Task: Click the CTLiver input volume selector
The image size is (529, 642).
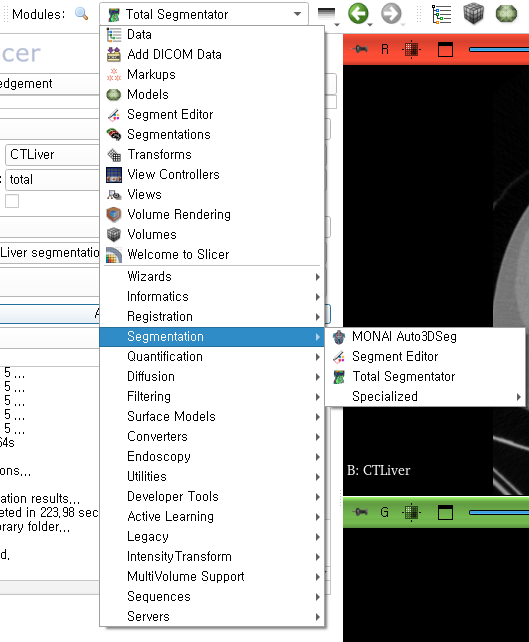Action: point(52,155)
